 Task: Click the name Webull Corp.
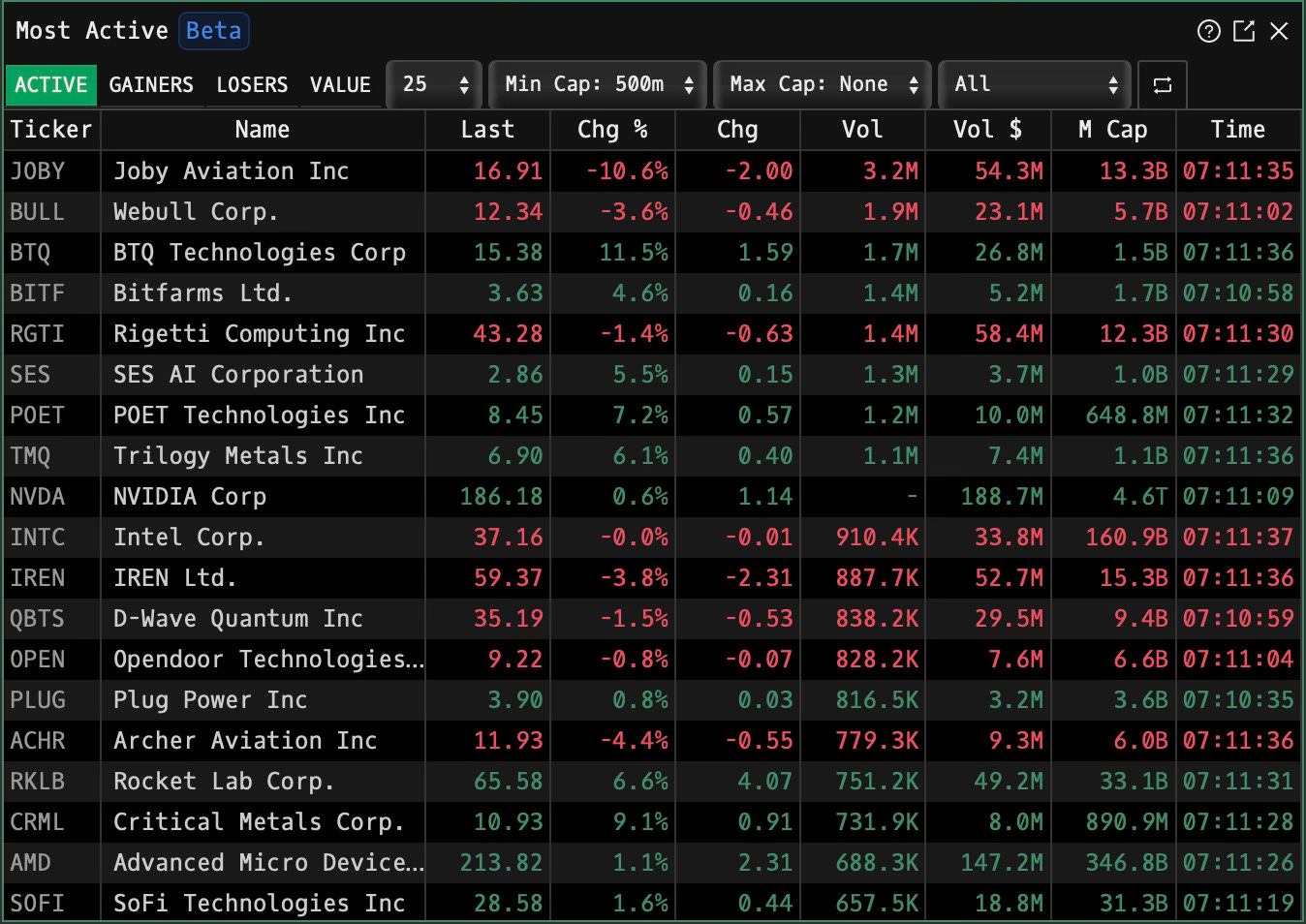pos(196,212)
